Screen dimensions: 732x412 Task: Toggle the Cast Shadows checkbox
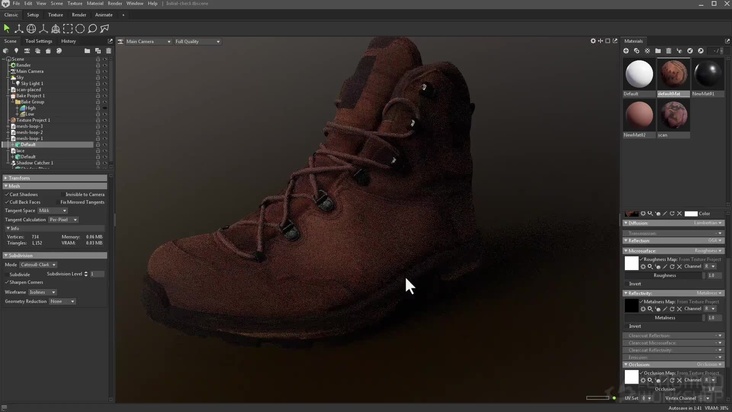coord(7,194)
